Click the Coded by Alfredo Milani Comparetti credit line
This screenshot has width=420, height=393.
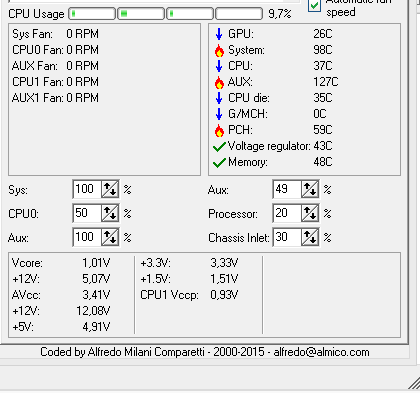pos(205,352)
